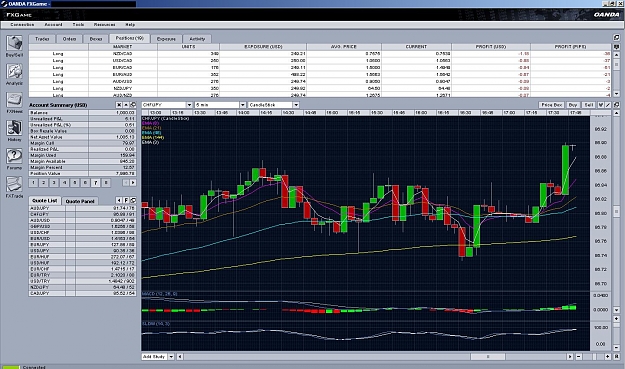This screenshot has height=369, width=625.
Task: Next chart layout page arrow
Action: 133,183
